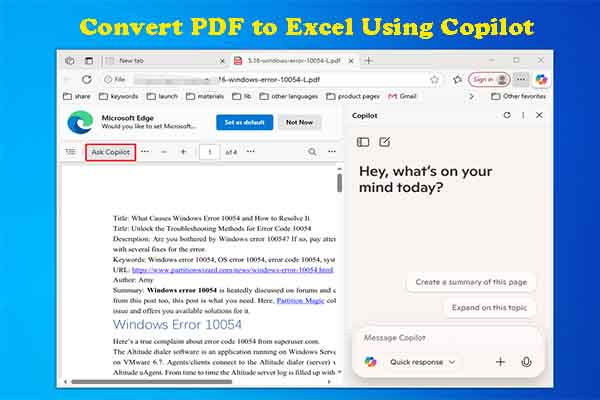Click Copilot logo in message box
Viewport: 600px width, 400px height.
370,362
